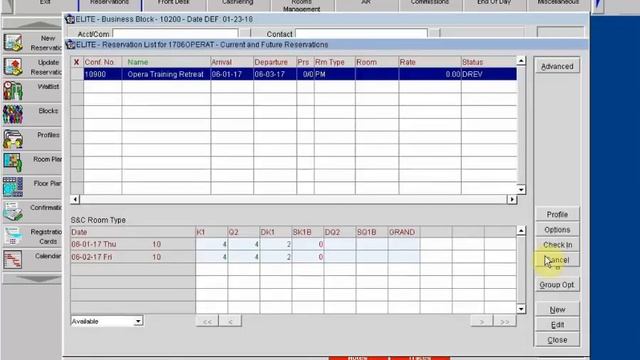Open the Front Desk menu
Image resolution: width=640 pixels, height=360 pixels.
point(173,4)
